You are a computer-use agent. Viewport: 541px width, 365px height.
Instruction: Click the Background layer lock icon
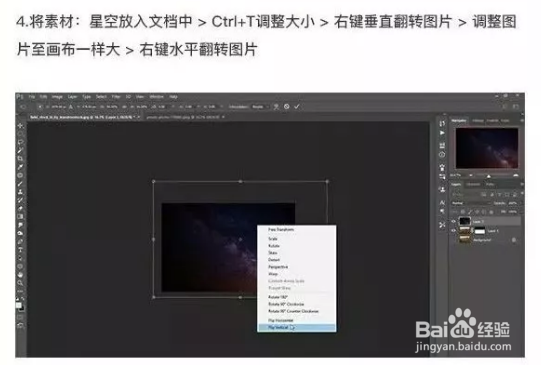coord(514,240)
